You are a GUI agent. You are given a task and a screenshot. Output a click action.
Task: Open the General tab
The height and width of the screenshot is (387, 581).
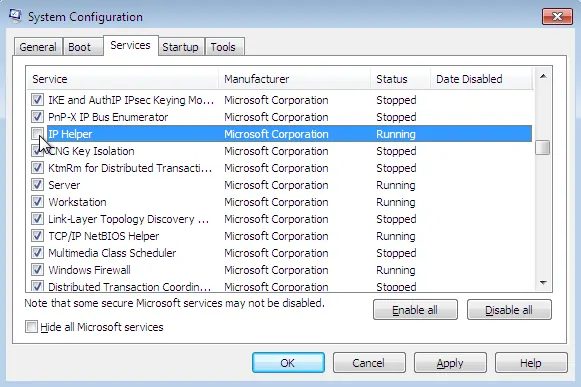[38, 47]
